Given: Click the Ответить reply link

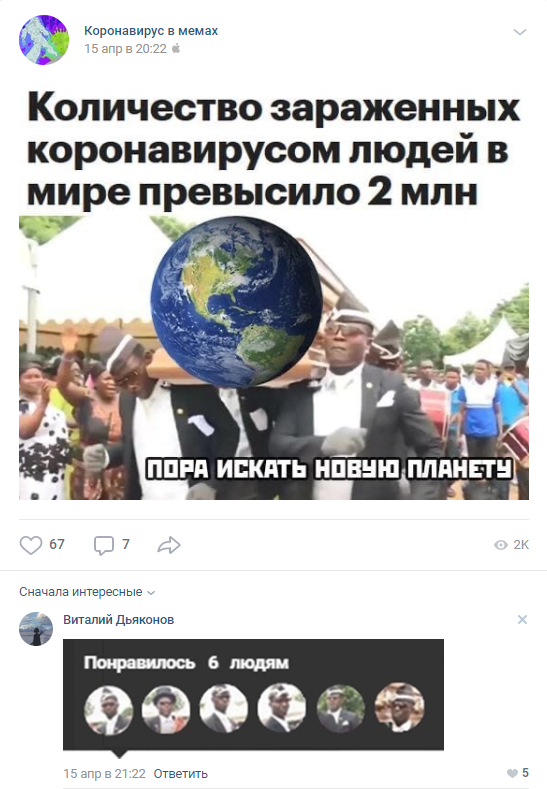Looking at the screenshot, I should tap(181, 774).
